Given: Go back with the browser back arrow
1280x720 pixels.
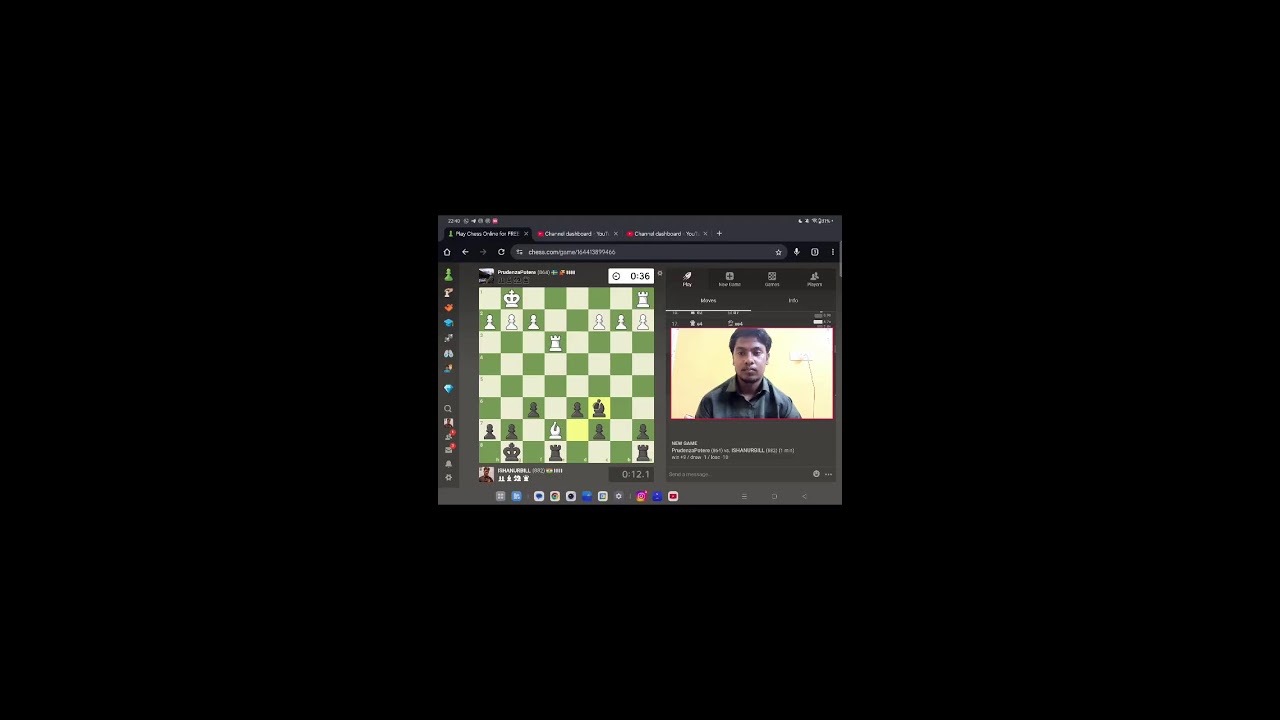Looking at the screenshot, I should pyautogui.click(x=465, y=252).
